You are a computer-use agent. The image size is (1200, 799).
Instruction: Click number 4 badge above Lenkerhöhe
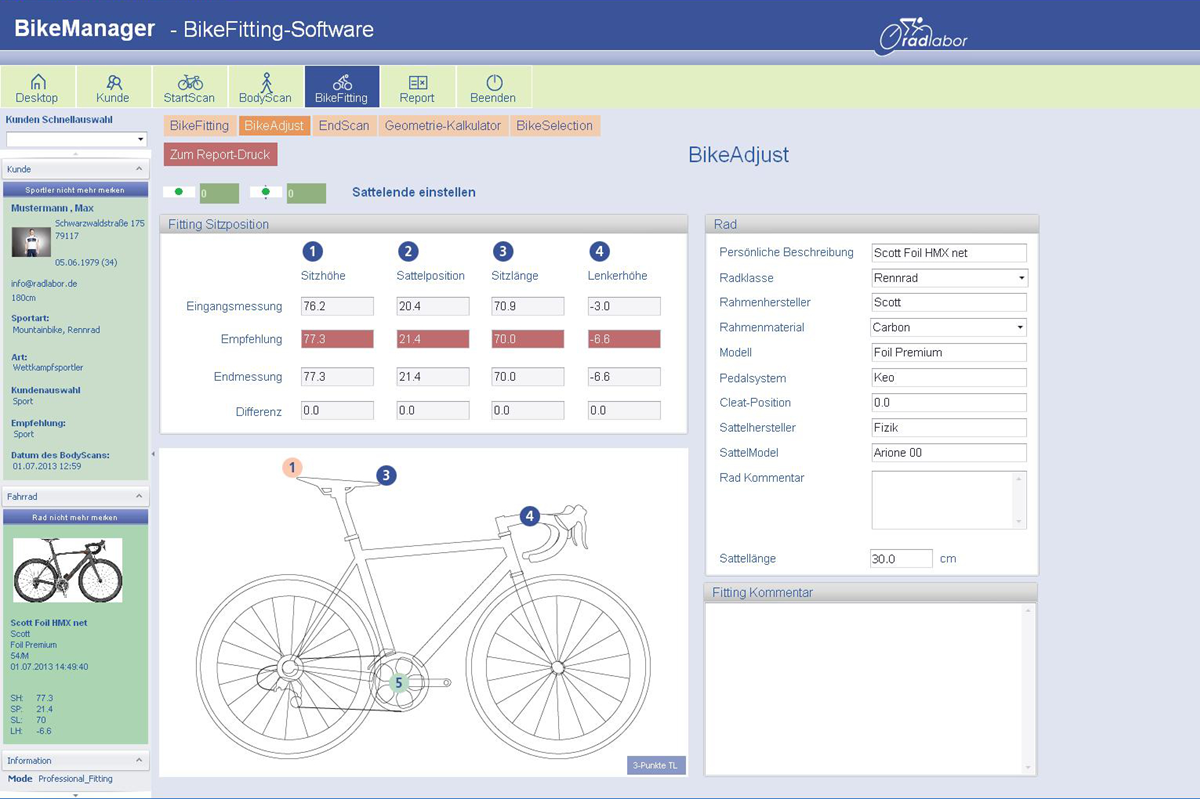pos(599,251)
